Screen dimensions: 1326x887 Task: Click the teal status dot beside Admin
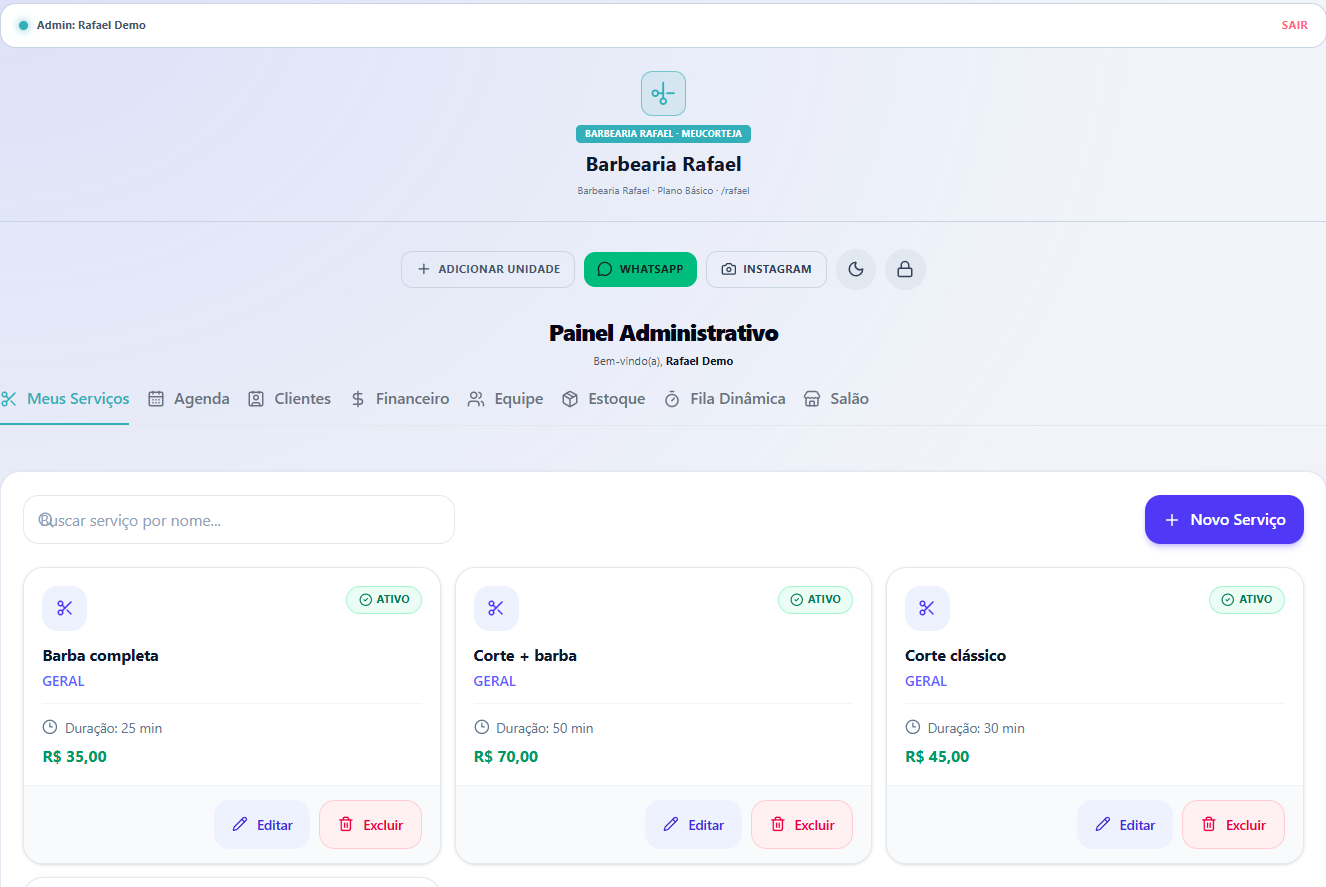[x=23, y=25]
